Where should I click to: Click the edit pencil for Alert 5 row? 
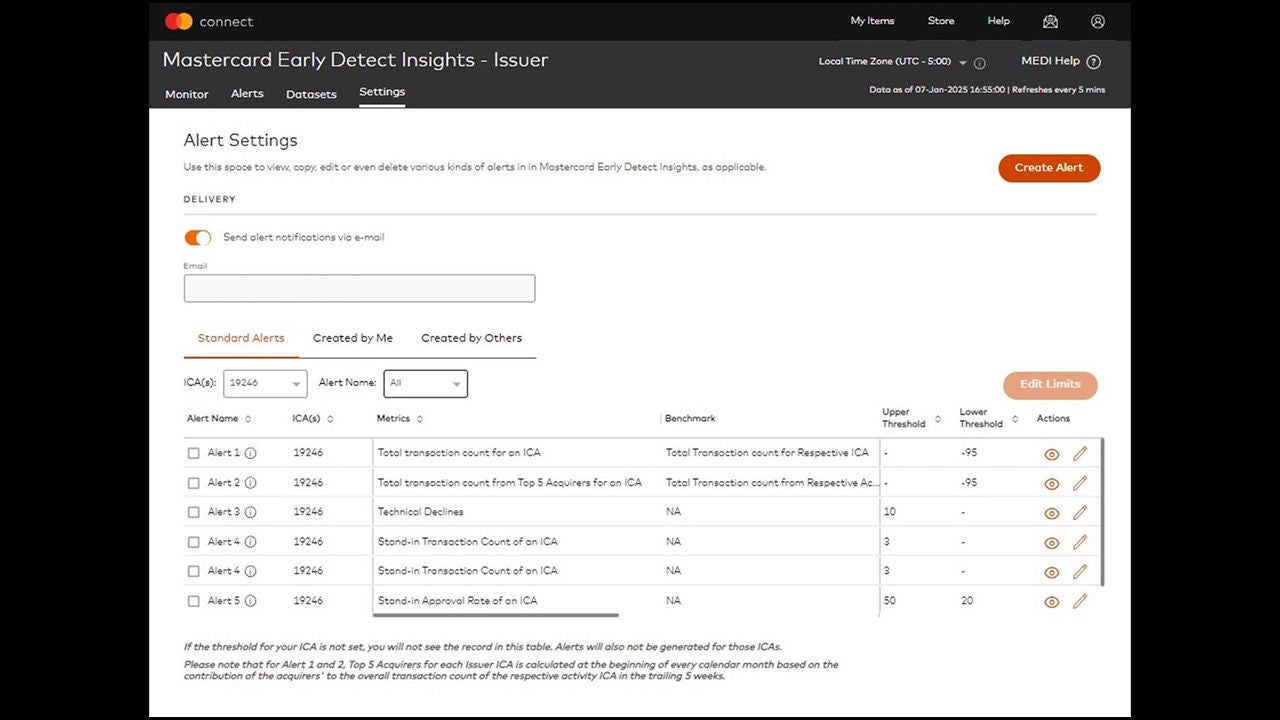pos(1080,602)
